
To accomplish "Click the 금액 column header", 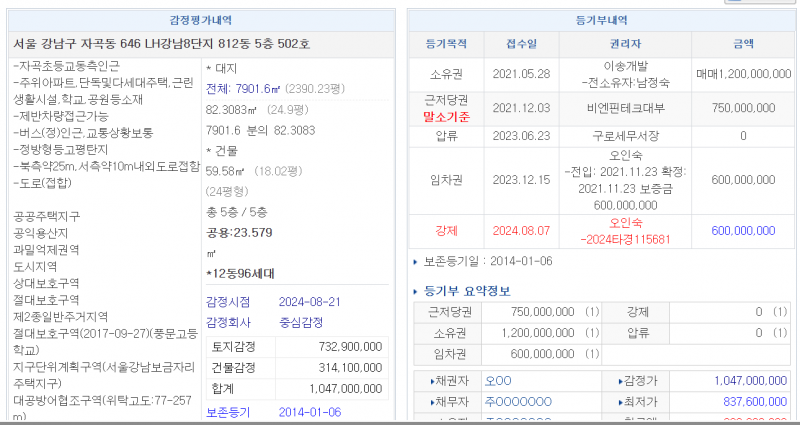I will [x=743, y=44].
